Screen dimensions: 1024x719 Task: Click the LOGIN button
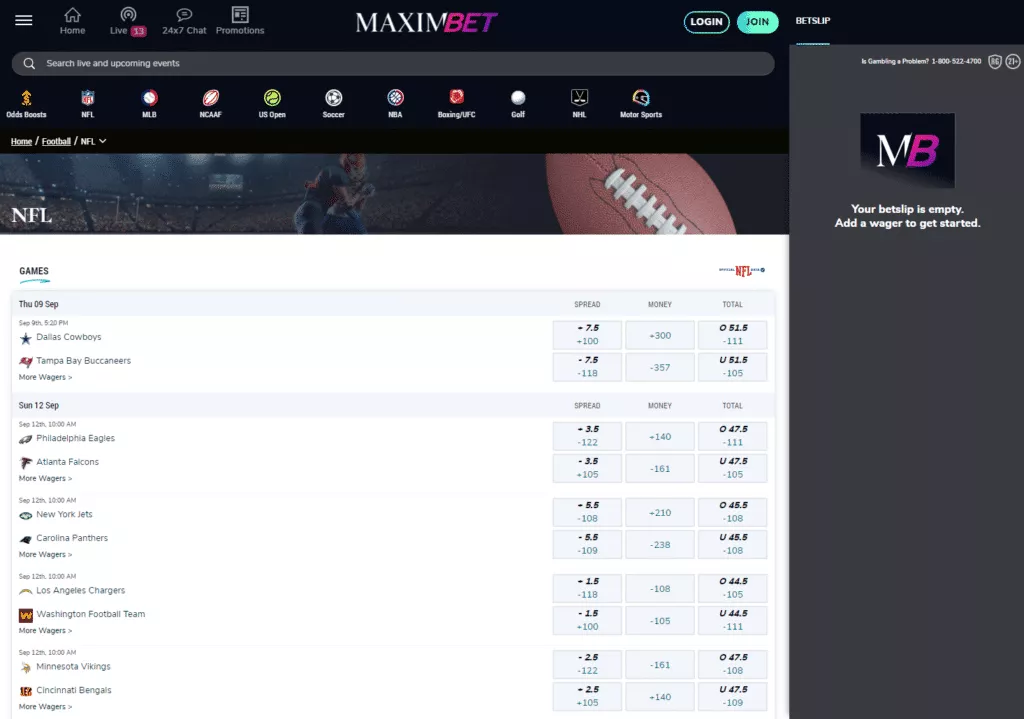pos(706,22)
